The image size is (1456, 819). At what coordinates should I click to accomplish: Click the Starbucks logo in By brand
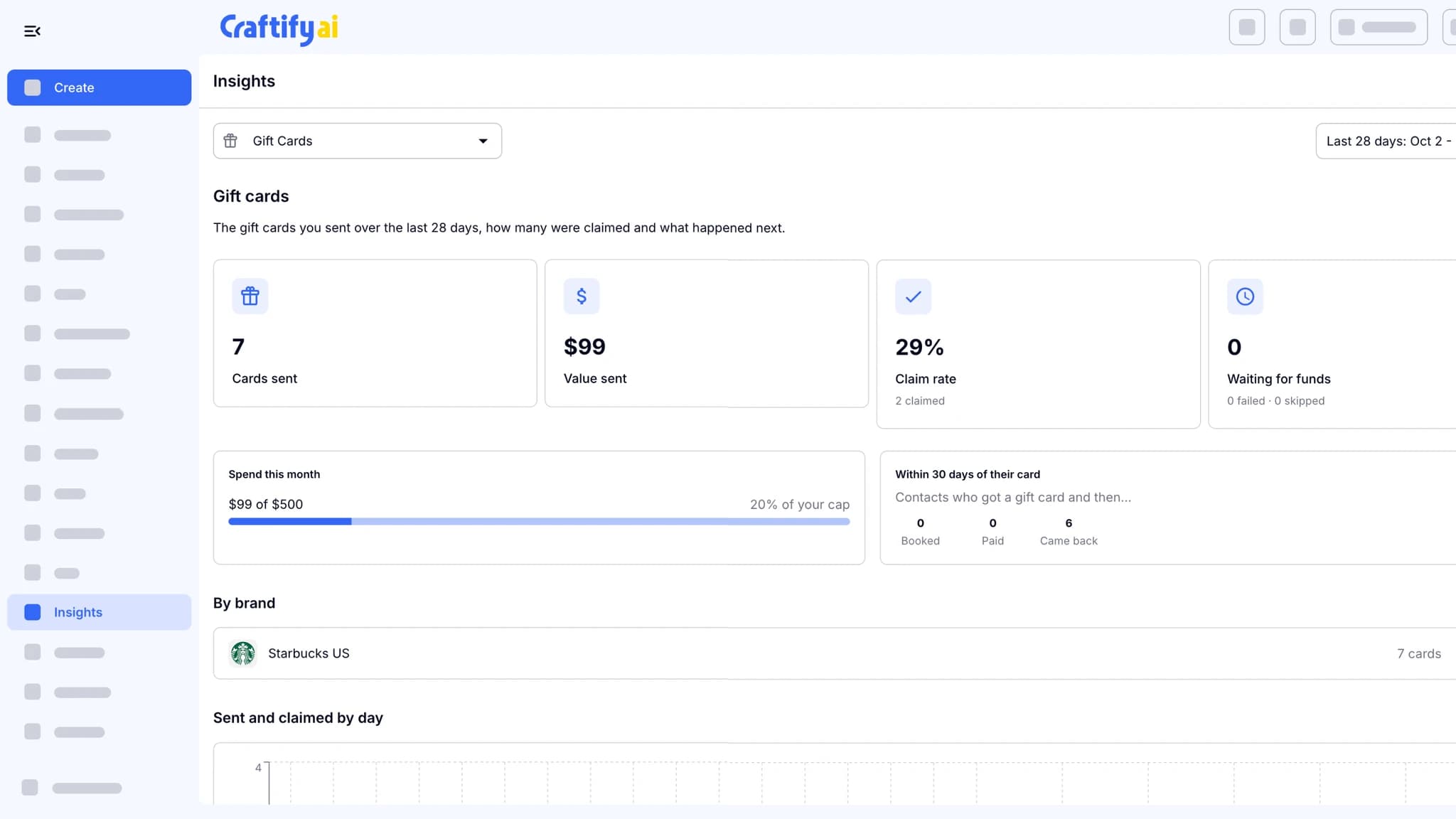click(243, 653)
